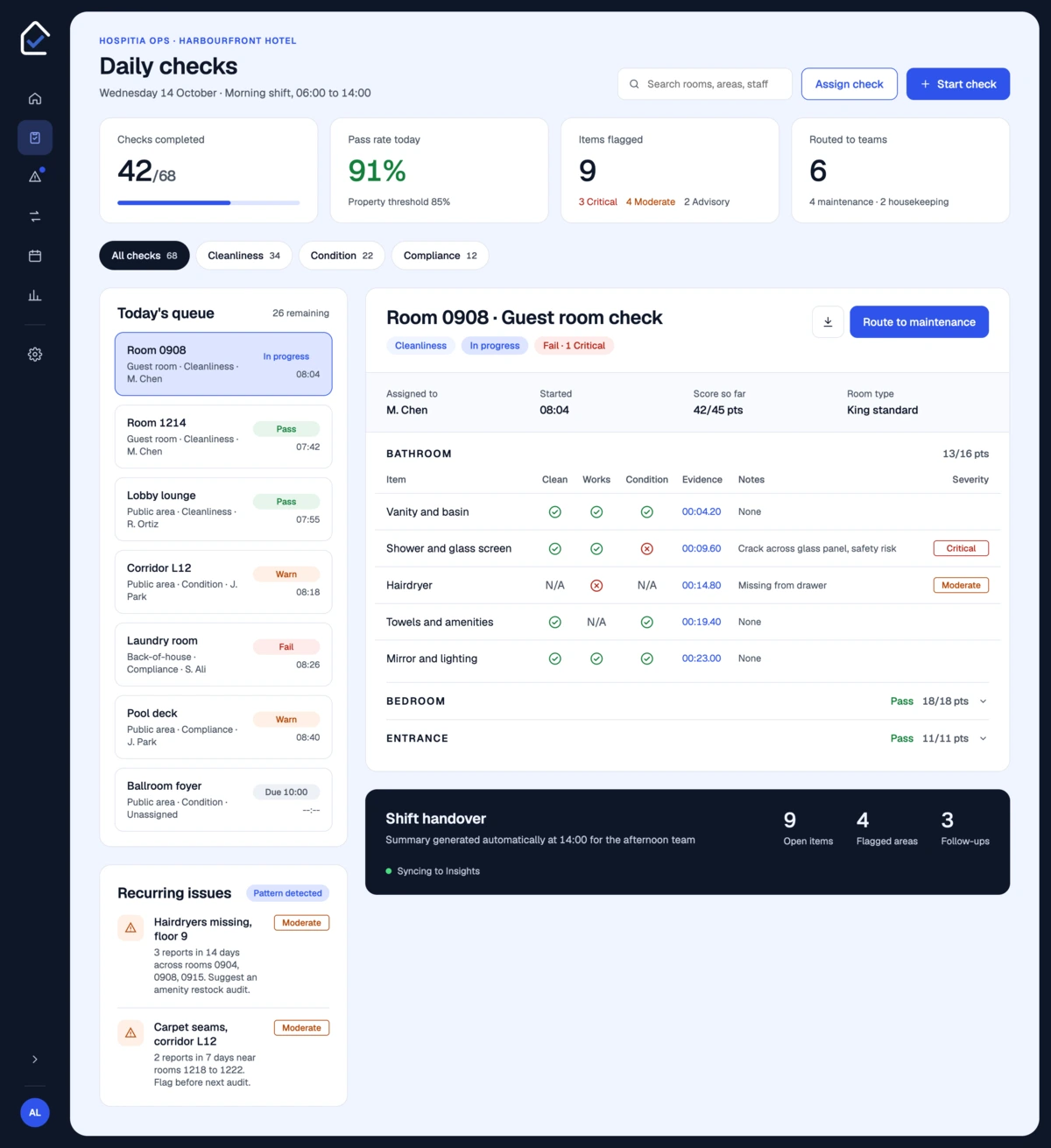
Task: Click Shower and glass screen Works checkmark
Action: coord(596,549)
